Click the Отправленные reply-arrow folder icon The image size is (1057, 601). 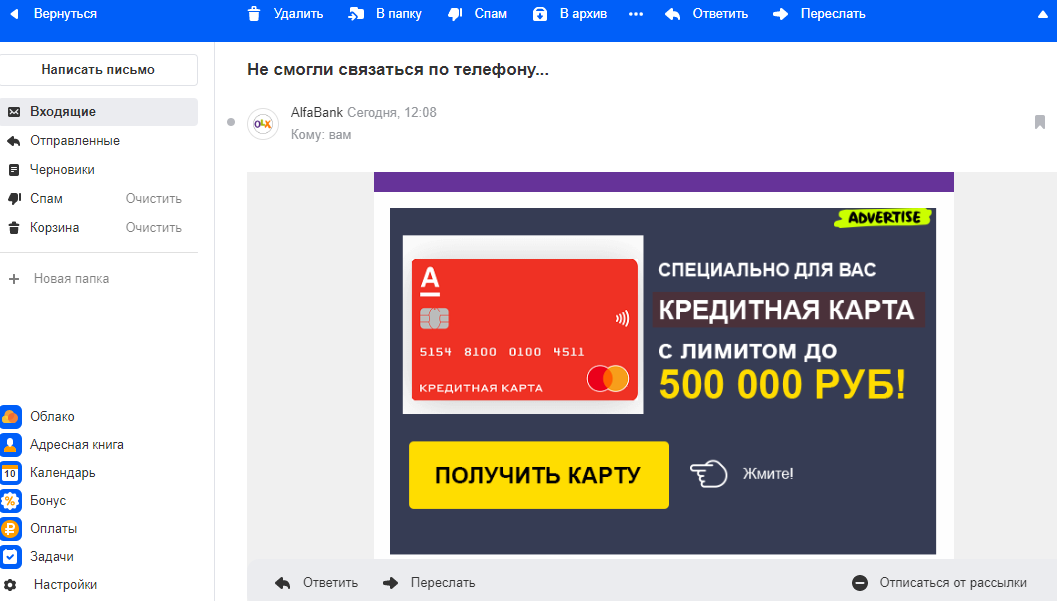click(x=13, y=141)
